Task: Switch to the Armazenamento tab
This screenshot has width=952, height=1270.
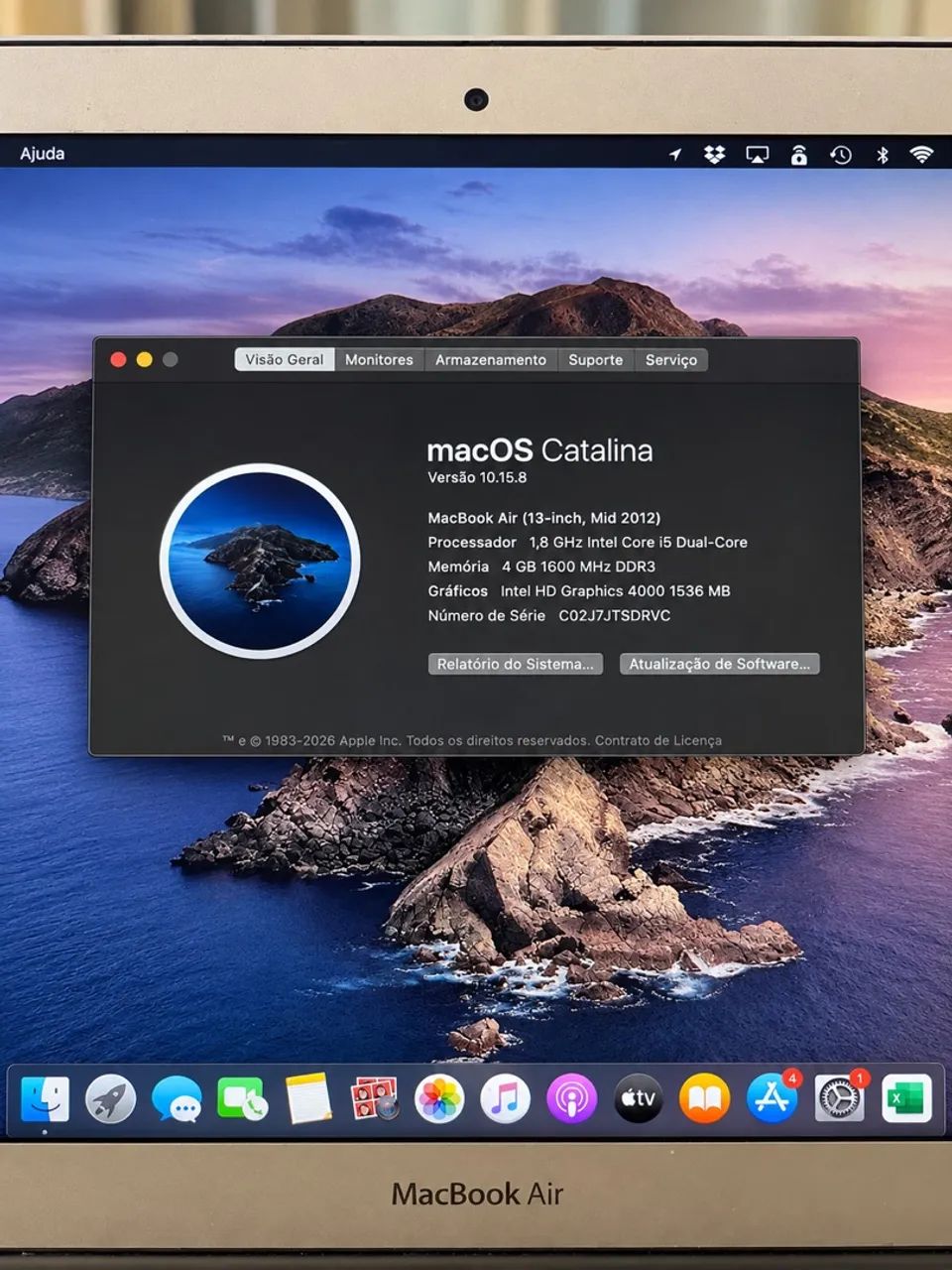Action: 491,360
